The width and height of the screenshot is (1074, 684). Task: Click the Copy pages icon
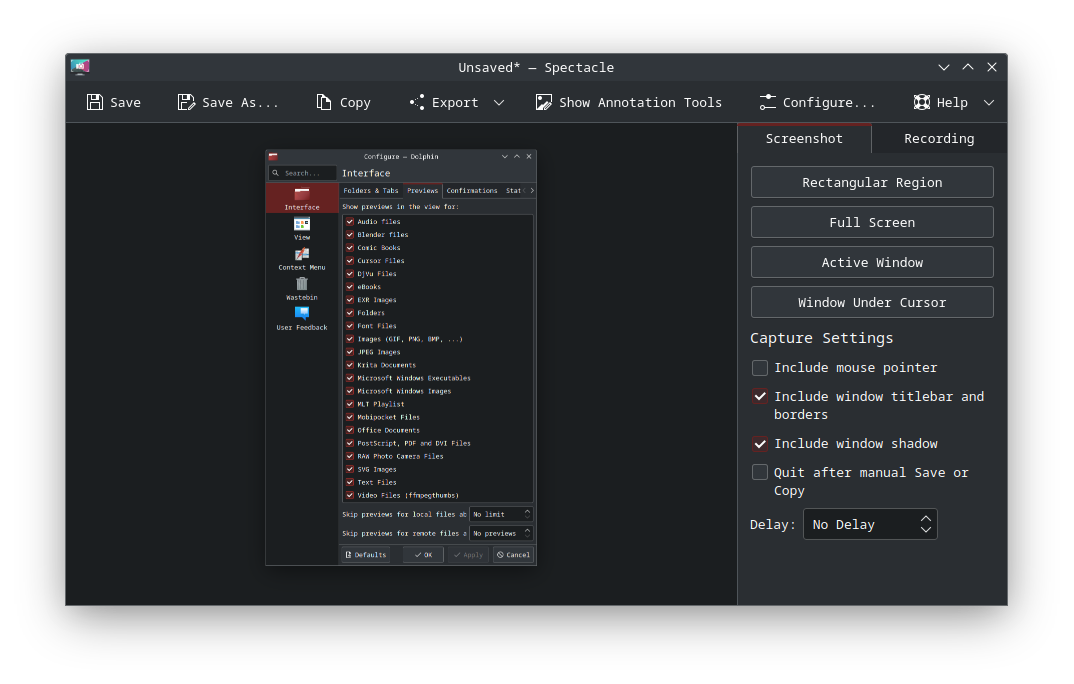point(323,103)
